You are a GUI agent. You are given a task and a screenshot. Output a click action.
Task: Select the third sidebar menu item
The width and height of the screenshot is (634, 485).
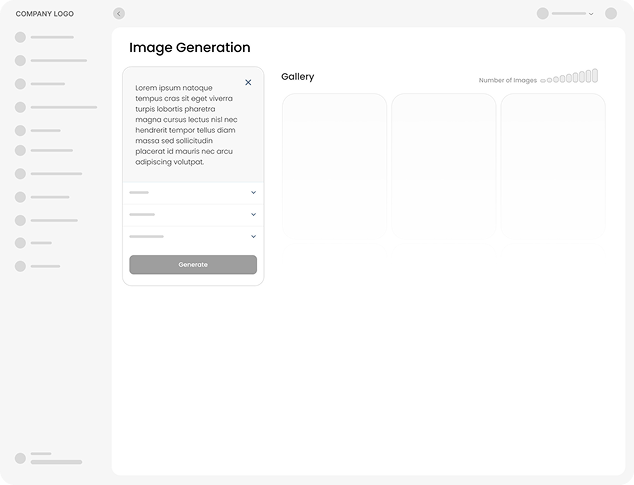point(47,84)
